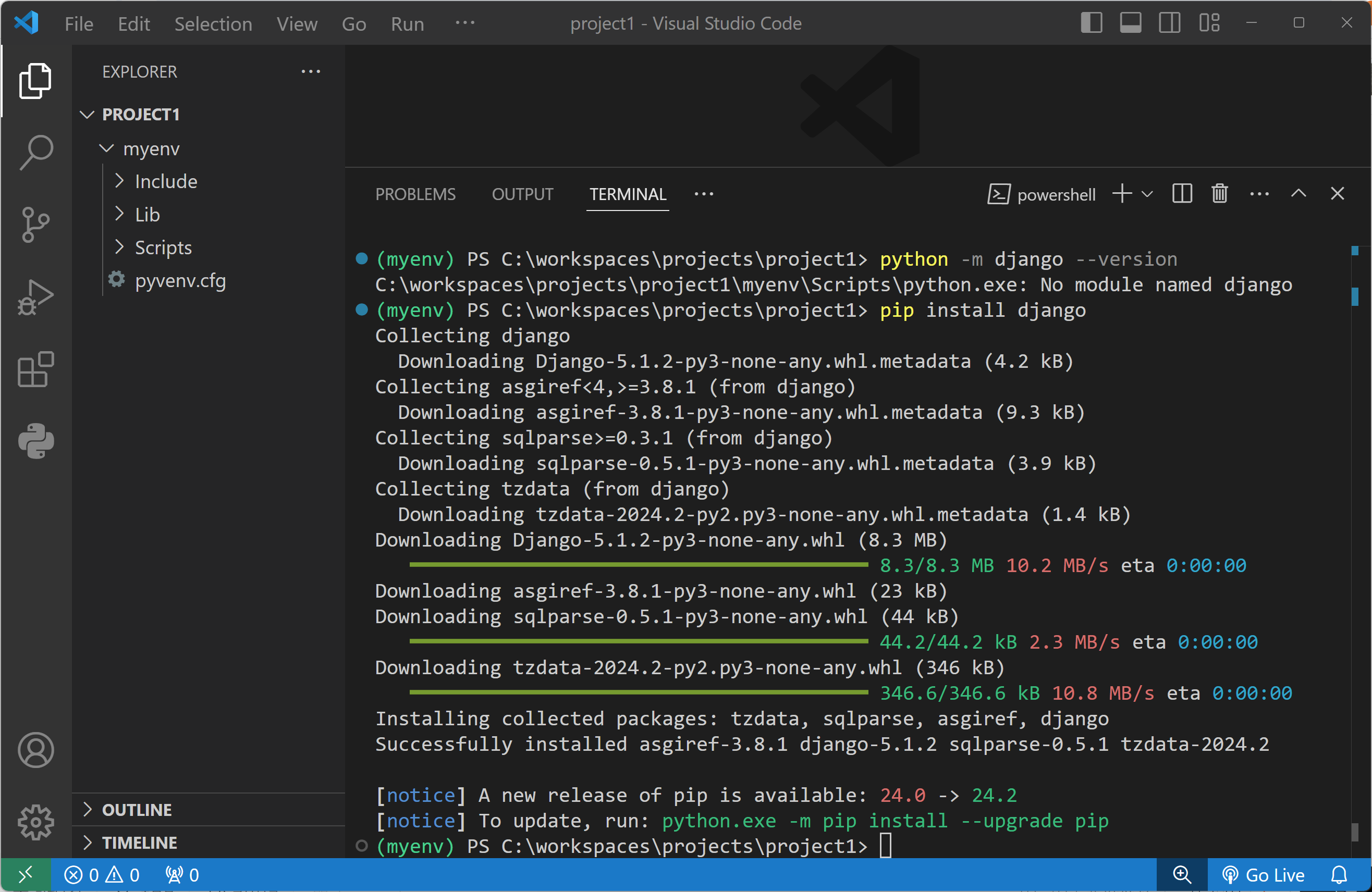This screenshot has width=1372, height=892.
Task: Expand the OUTLINE section
Action: pyautogui.click(x=137, y=810)
